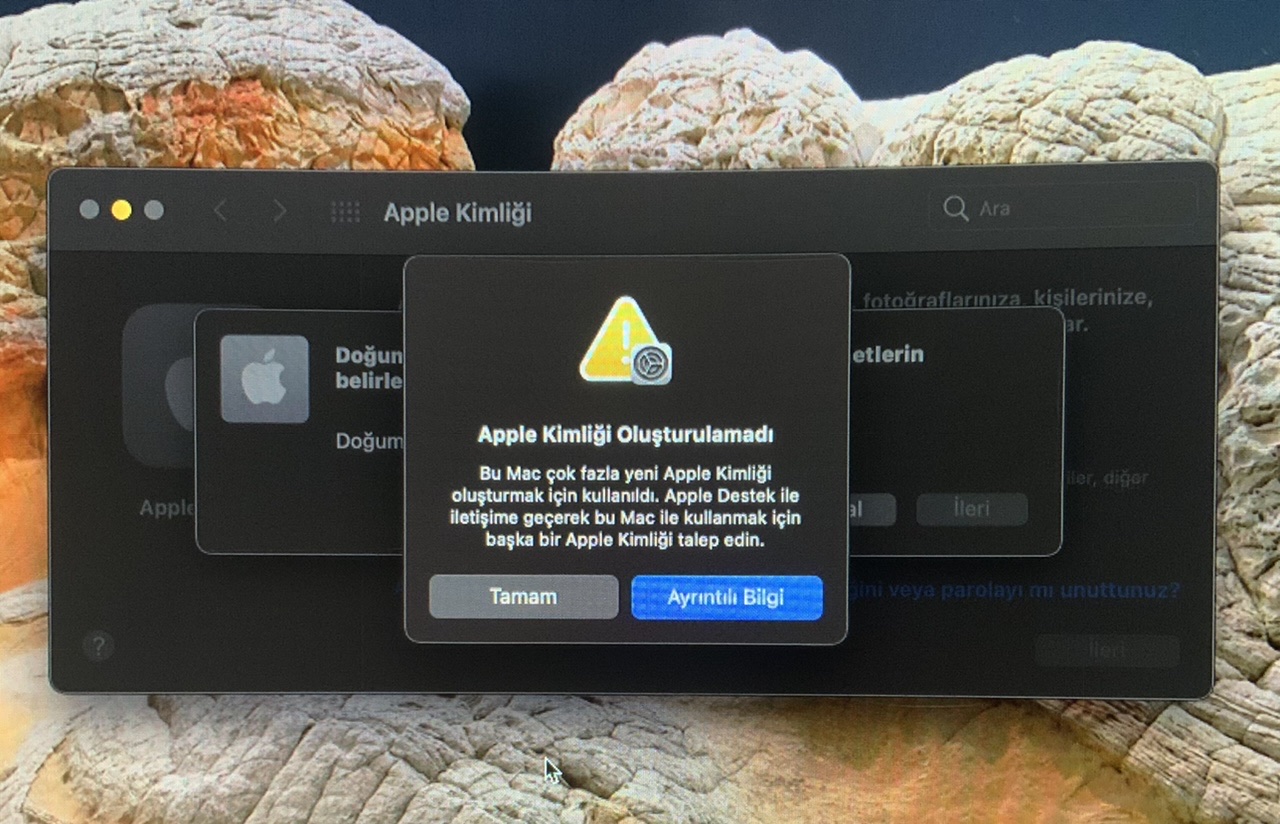The image size is (1280, 824).
Task: Click the İleri button in the birthday sheet
Action: tap(972, 509)
